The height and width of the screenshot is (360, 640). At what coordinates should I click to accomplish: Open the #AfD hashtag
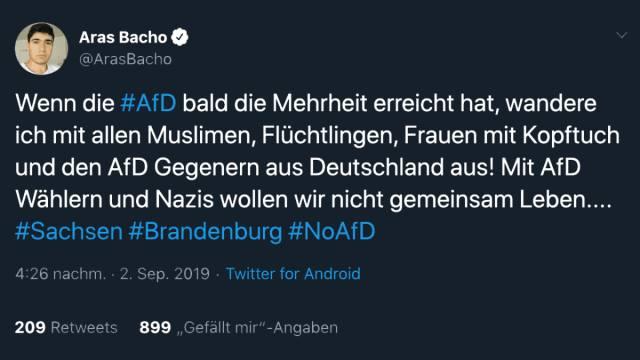(x=149, y=103)
